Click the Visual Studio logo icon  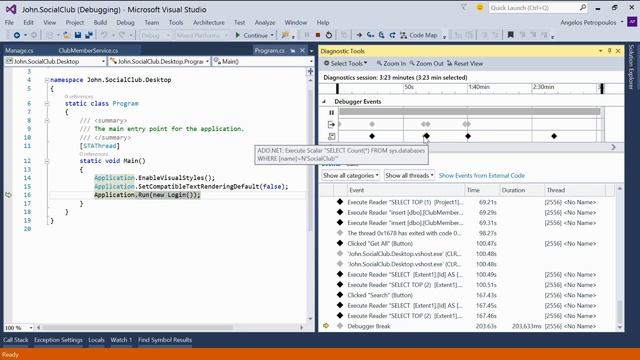point(11,9)
